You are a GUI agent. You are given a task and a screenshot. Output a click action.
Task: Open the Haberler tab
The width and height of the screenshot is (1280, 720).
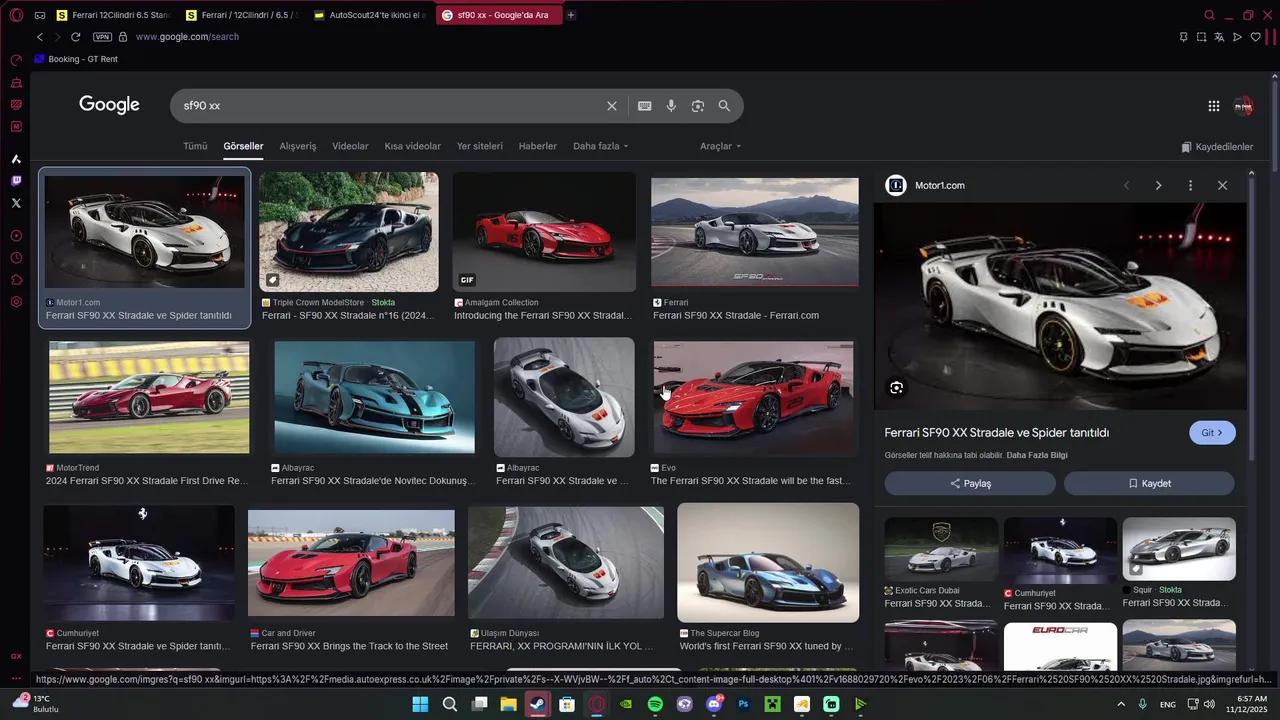(538, 146)
